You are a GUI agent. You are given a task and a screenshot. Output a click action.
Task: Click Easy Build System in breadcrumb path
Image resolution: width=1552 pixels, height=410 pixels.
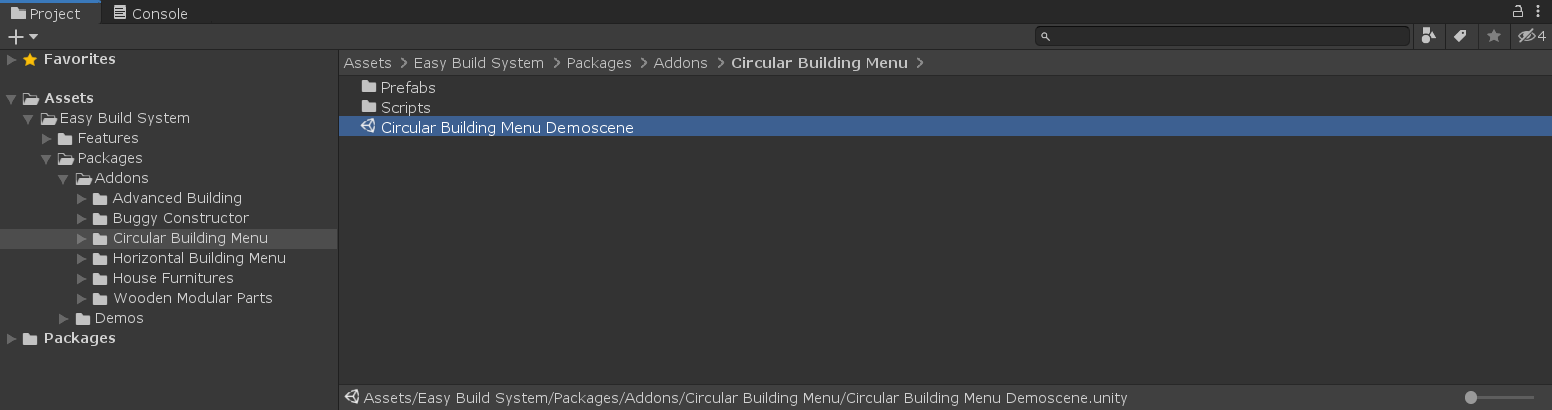(x=478, y=63)
